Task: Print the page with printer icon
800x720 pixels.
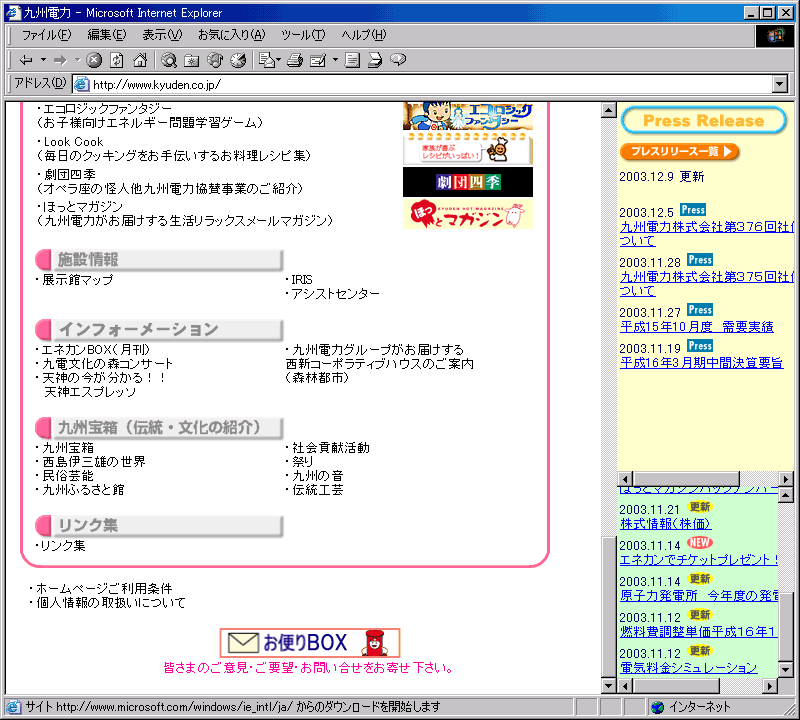Action: point(295,60)
